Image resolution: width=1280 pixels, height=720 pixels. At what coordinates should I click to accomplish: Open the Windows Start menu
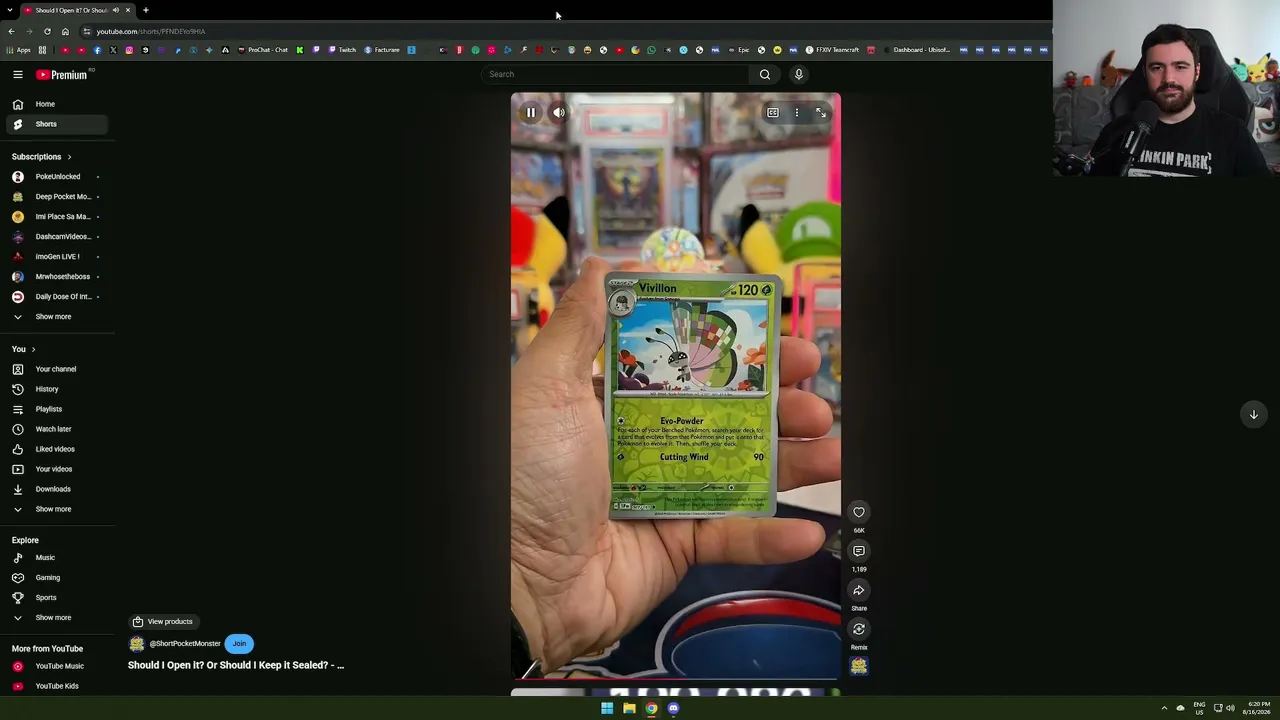coord(607,708)
